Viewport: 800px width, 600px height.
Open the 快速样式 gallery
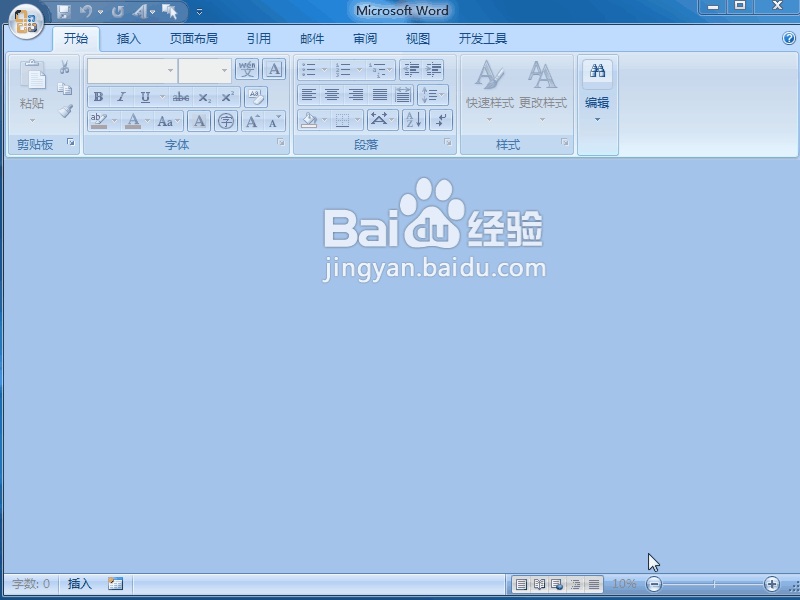(x=489, y=90)
